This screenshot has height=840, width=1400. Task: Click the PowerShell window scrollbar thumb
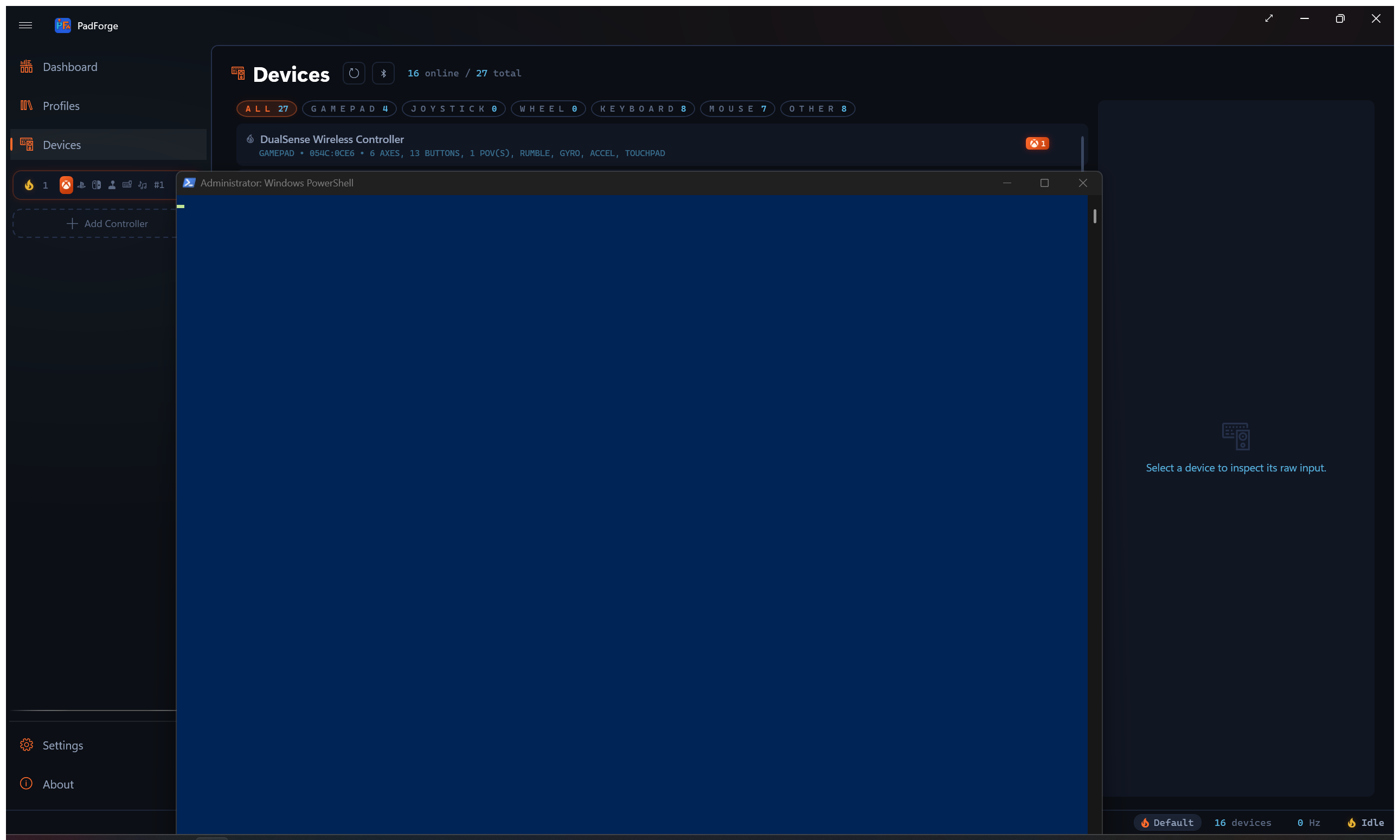click(1095, 216)
